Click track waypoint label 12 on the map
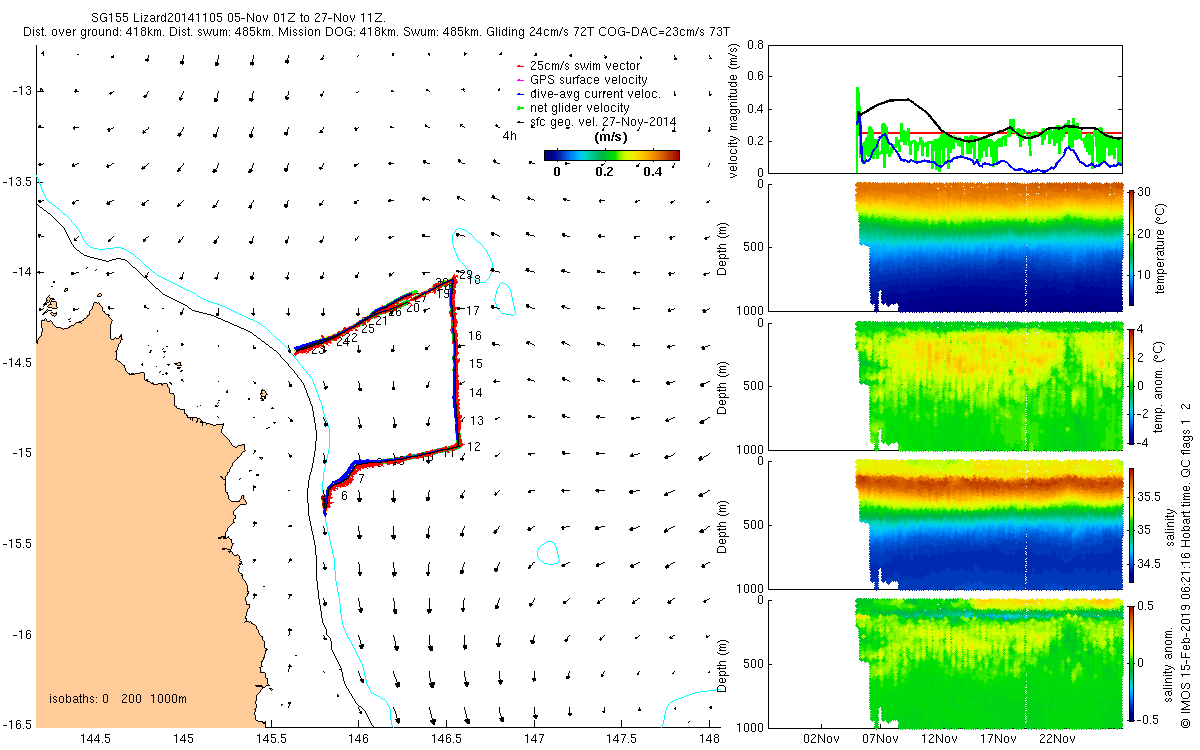1200x750 pixels. coord(474,447)
